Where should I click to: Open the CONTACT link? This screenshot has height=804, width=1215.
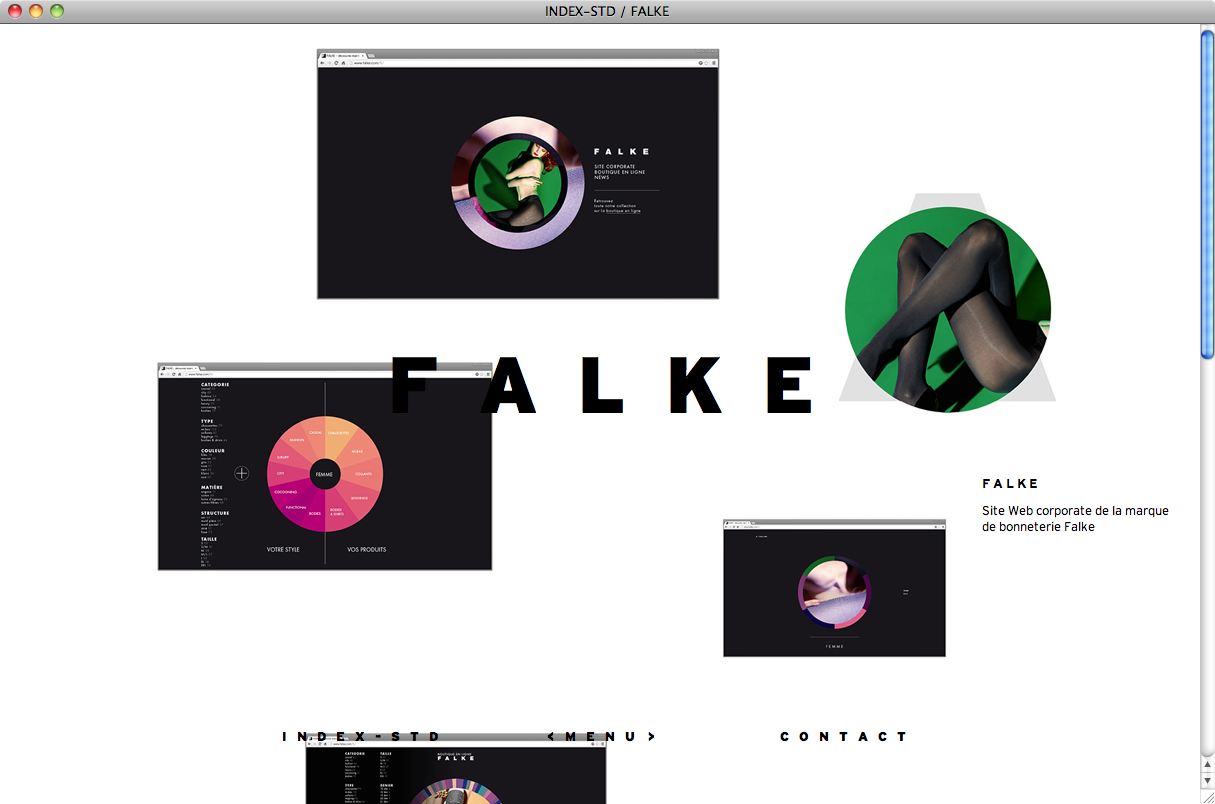pos(843,737)
